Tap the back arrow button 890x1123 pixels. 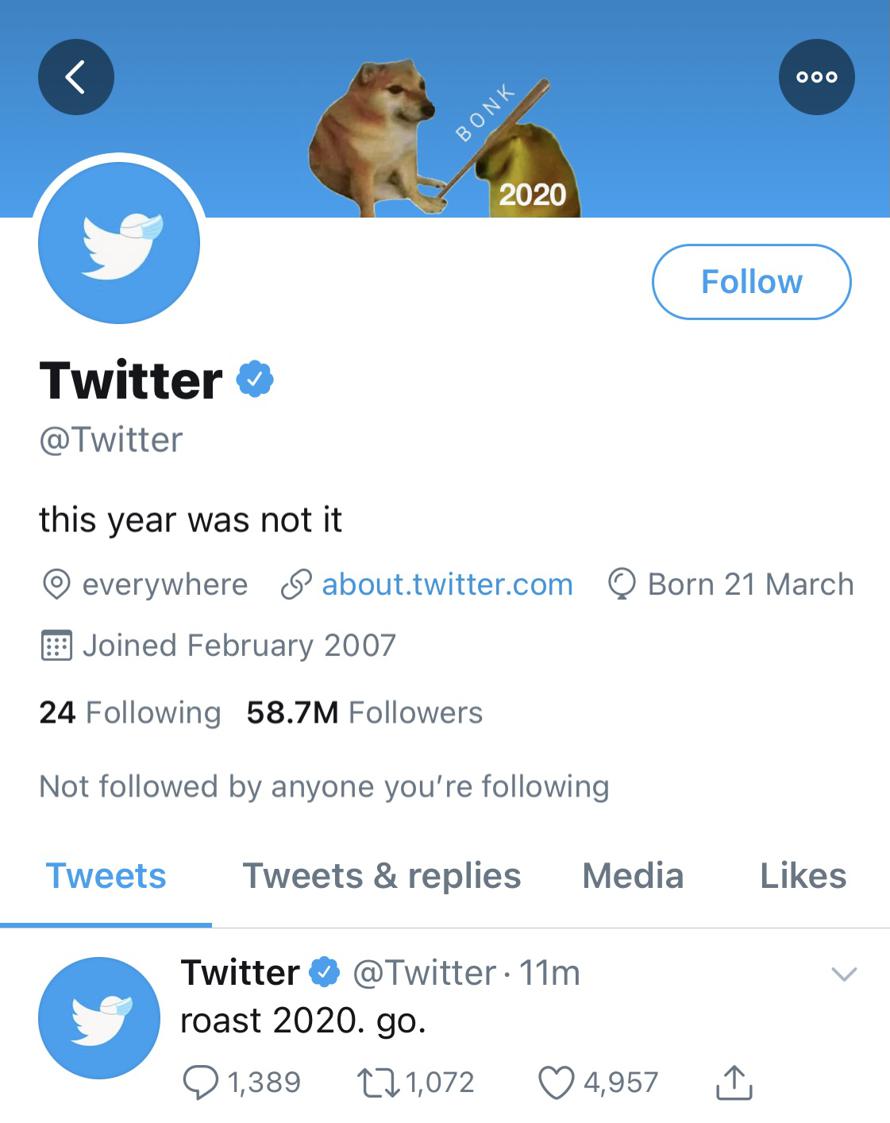[x=76, y=77]
